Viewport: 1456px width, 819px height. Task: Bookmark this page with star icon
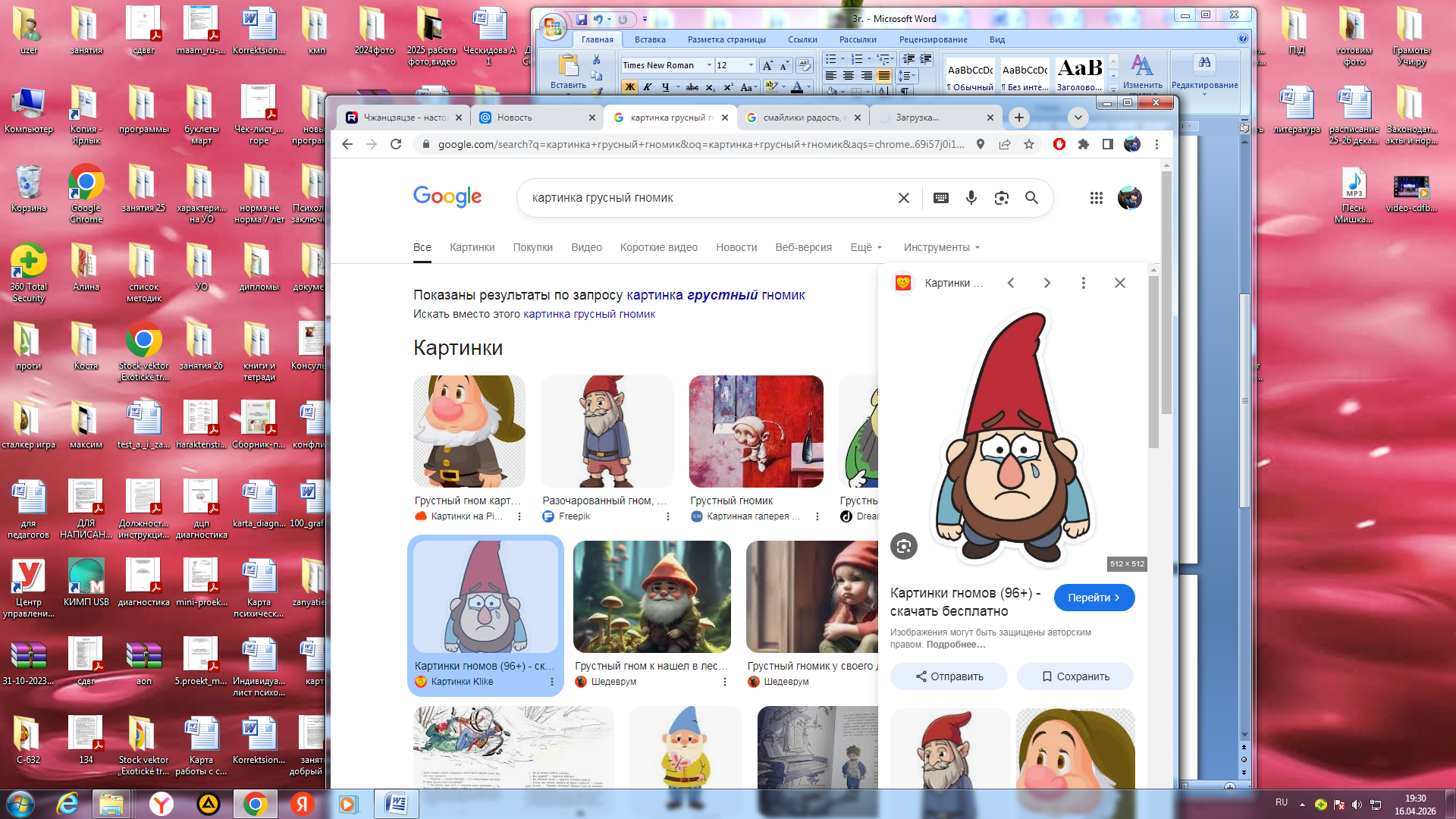(x=1029, y=144)
